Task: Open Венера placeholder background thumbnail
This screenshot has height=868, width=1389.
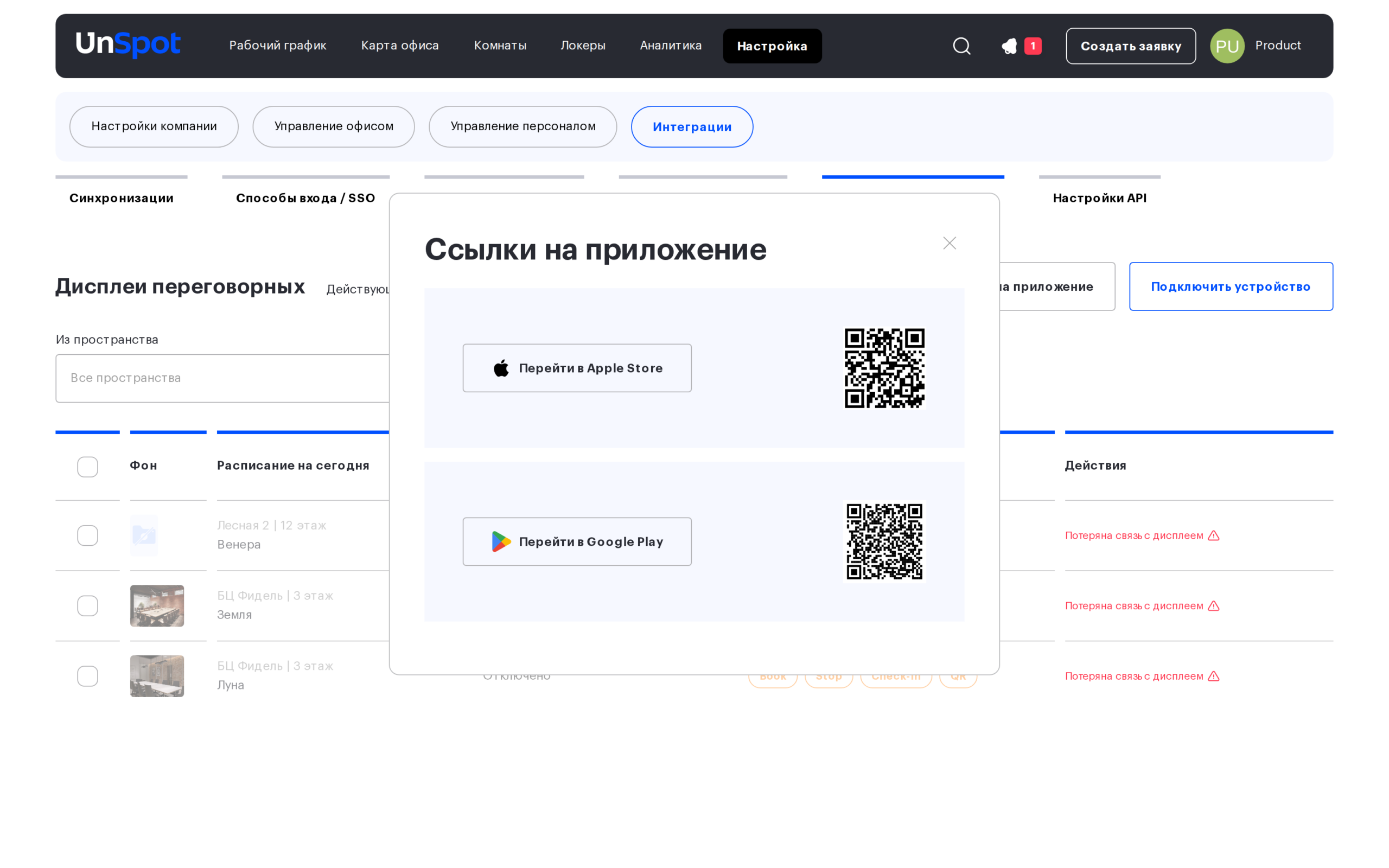Action: tap(144, 535)
